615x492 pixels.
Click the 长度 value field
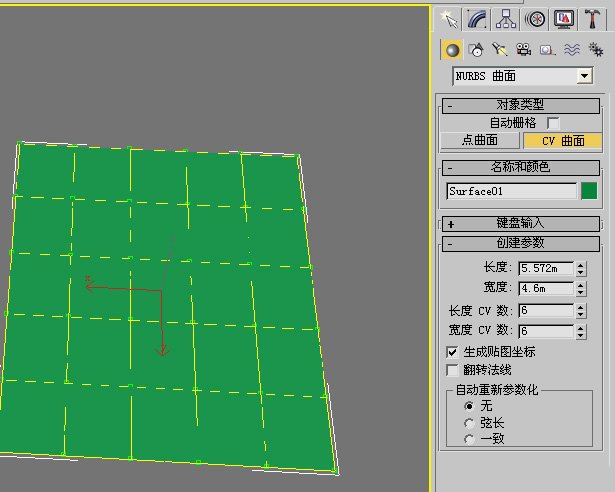coord(546,269)
